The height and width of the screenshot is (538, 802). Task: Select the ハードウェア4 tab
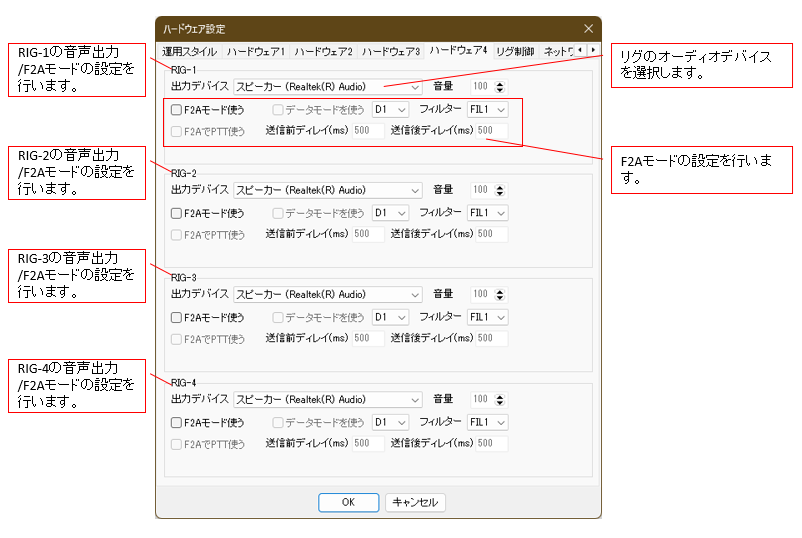(x=458, y=51)
